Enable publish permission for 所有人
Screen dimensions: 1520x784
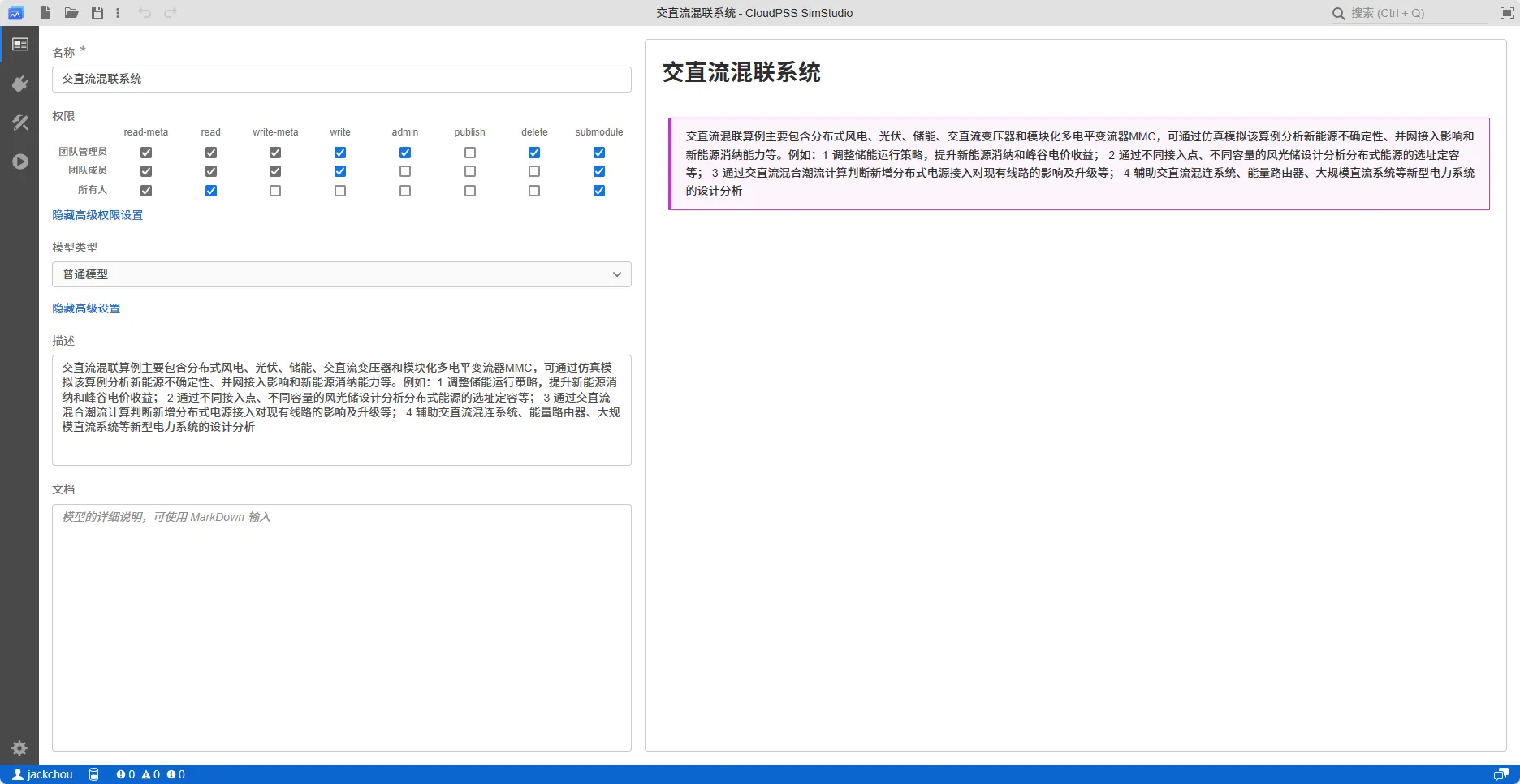coord(470,191)
